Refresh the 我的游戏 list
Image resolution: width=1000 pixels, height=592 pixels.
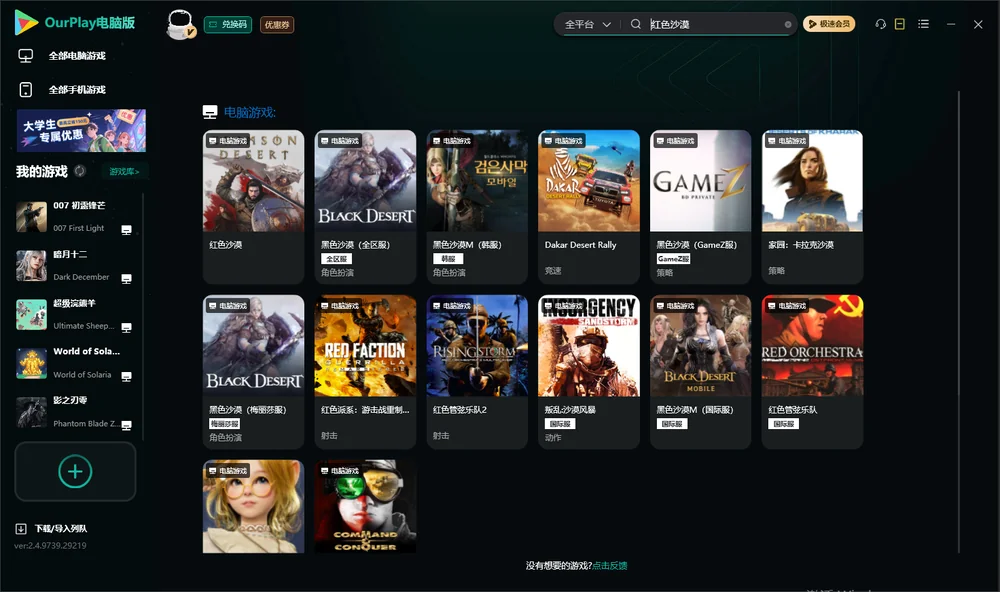pos(80,171)
